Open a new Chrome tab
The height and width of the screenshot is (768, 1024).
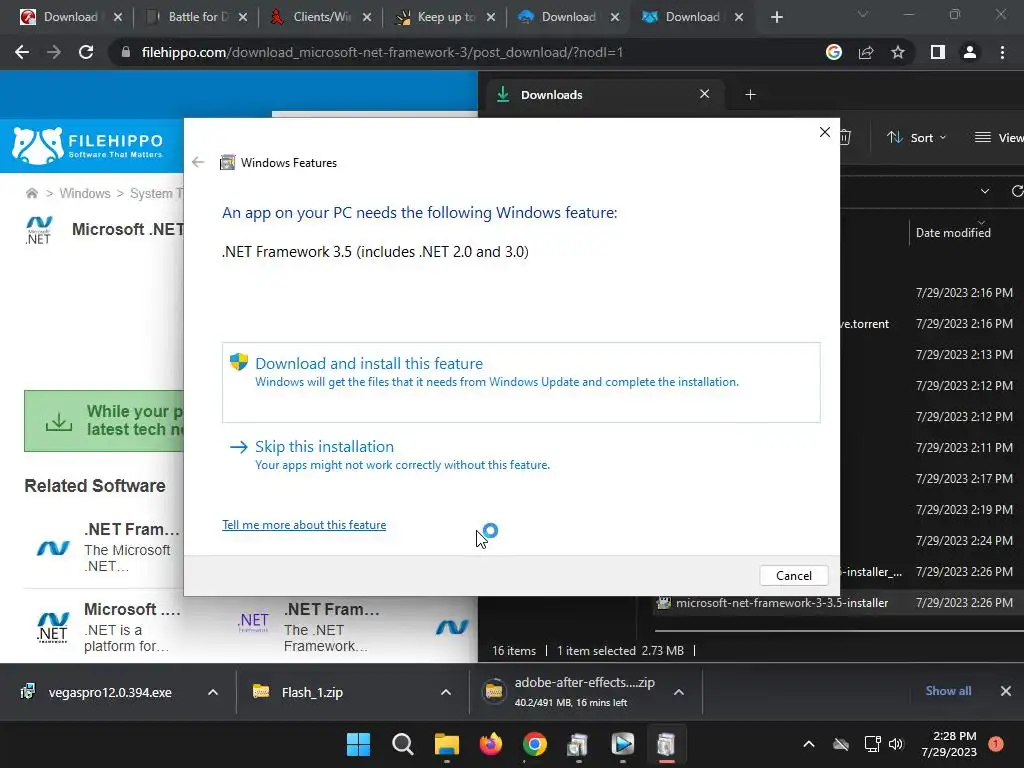[x=776, y=17]
